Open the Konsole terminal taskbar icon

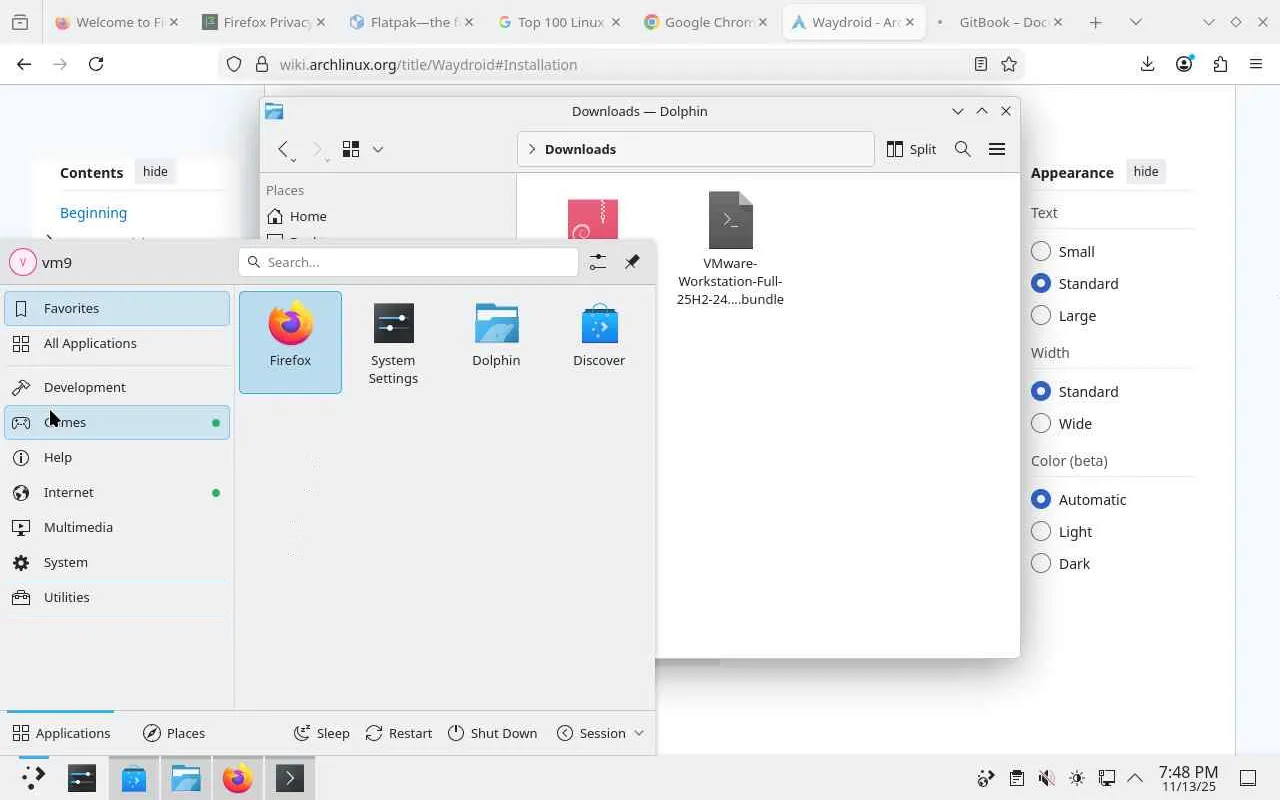(x=289, y=778)
